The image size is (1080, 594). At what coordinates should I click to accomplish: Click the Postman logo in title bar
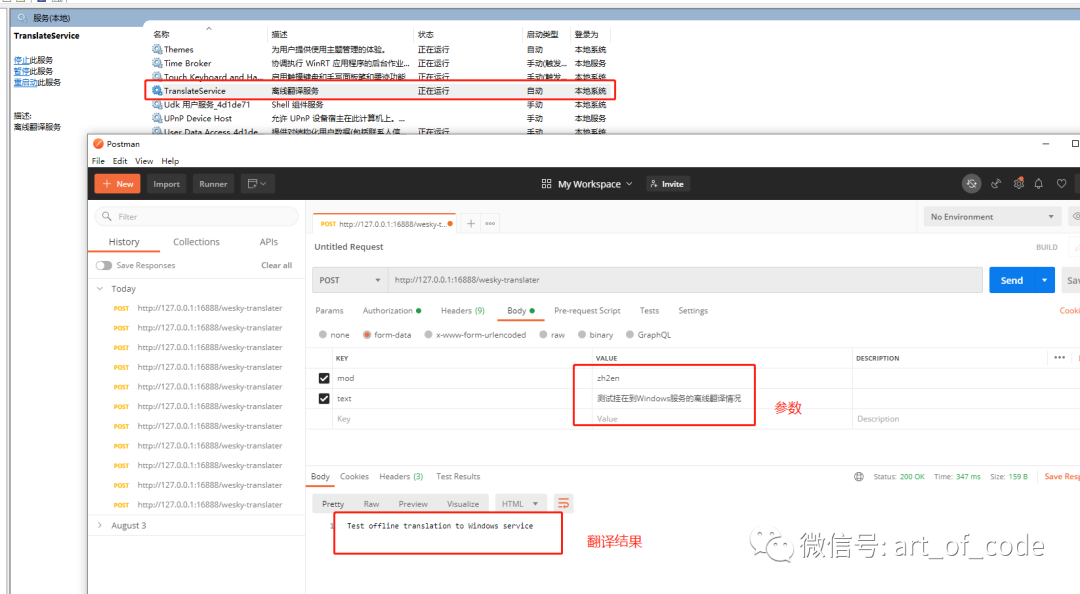click(x=98, y=144)
